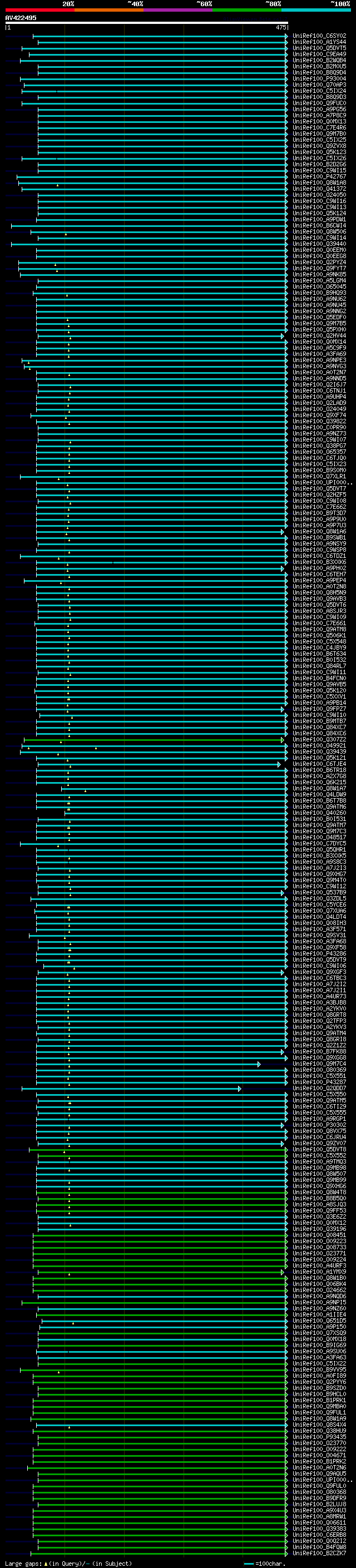Image resolution: width=356 pixels, height=1568 pixels.
Task: Click the green ~80% identity legend segment
Action: tap(246, 10)
